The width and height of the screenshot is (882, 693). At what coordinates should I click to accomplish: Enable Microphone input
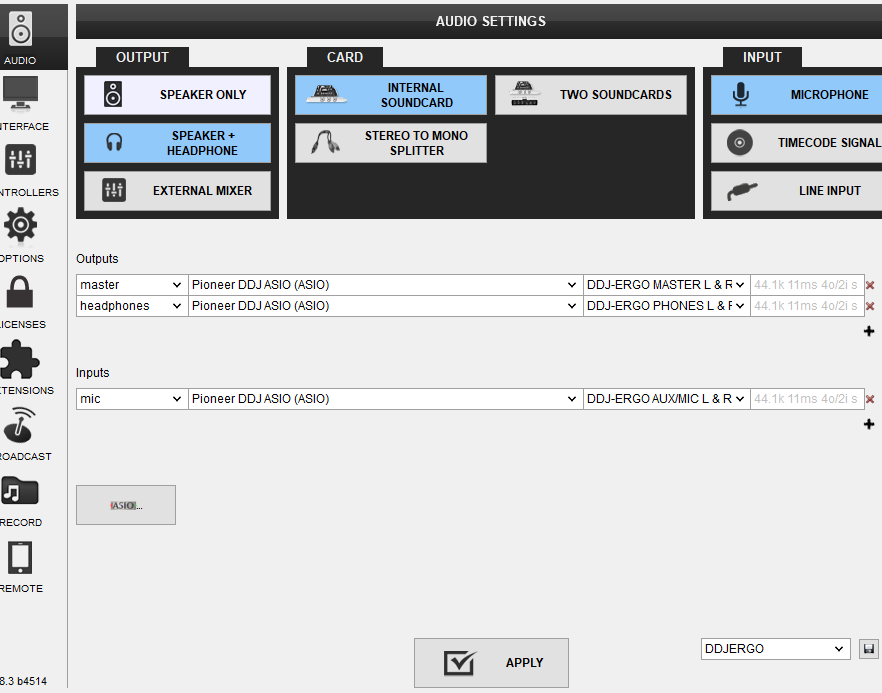[796, 94]
